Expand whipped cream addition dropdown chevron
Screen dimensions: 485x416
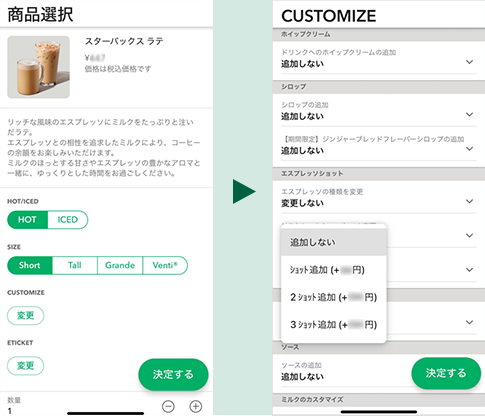[x=469, y=62]
